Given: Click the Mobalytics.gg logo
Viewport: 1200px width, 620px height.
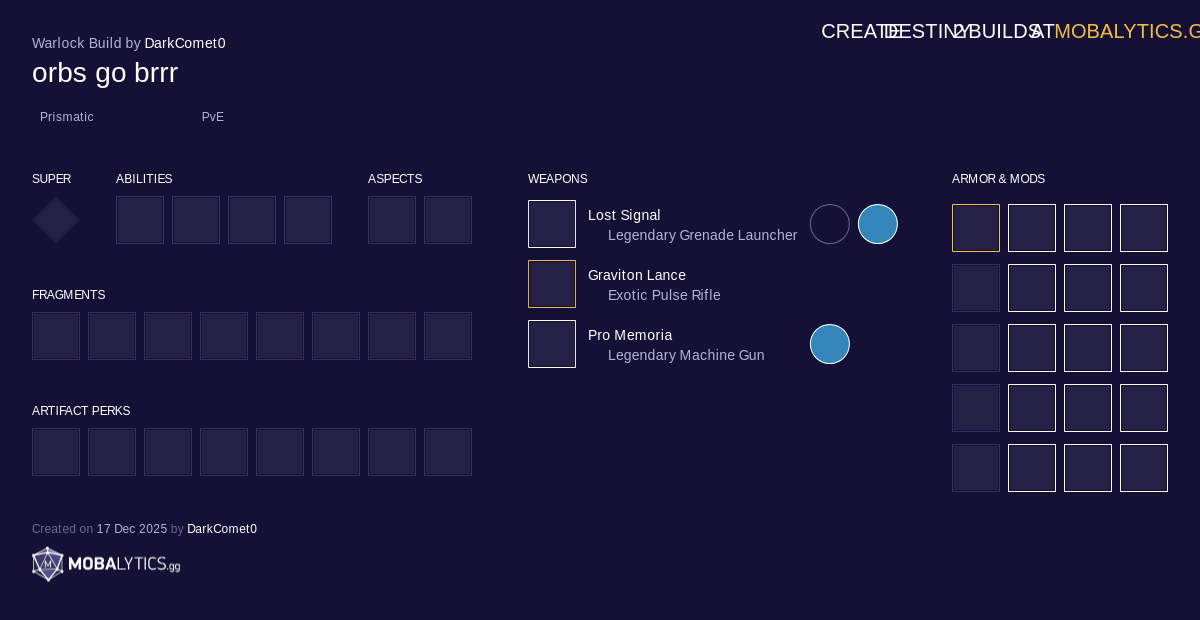Looking at the screenshot, I should point(106,564).
